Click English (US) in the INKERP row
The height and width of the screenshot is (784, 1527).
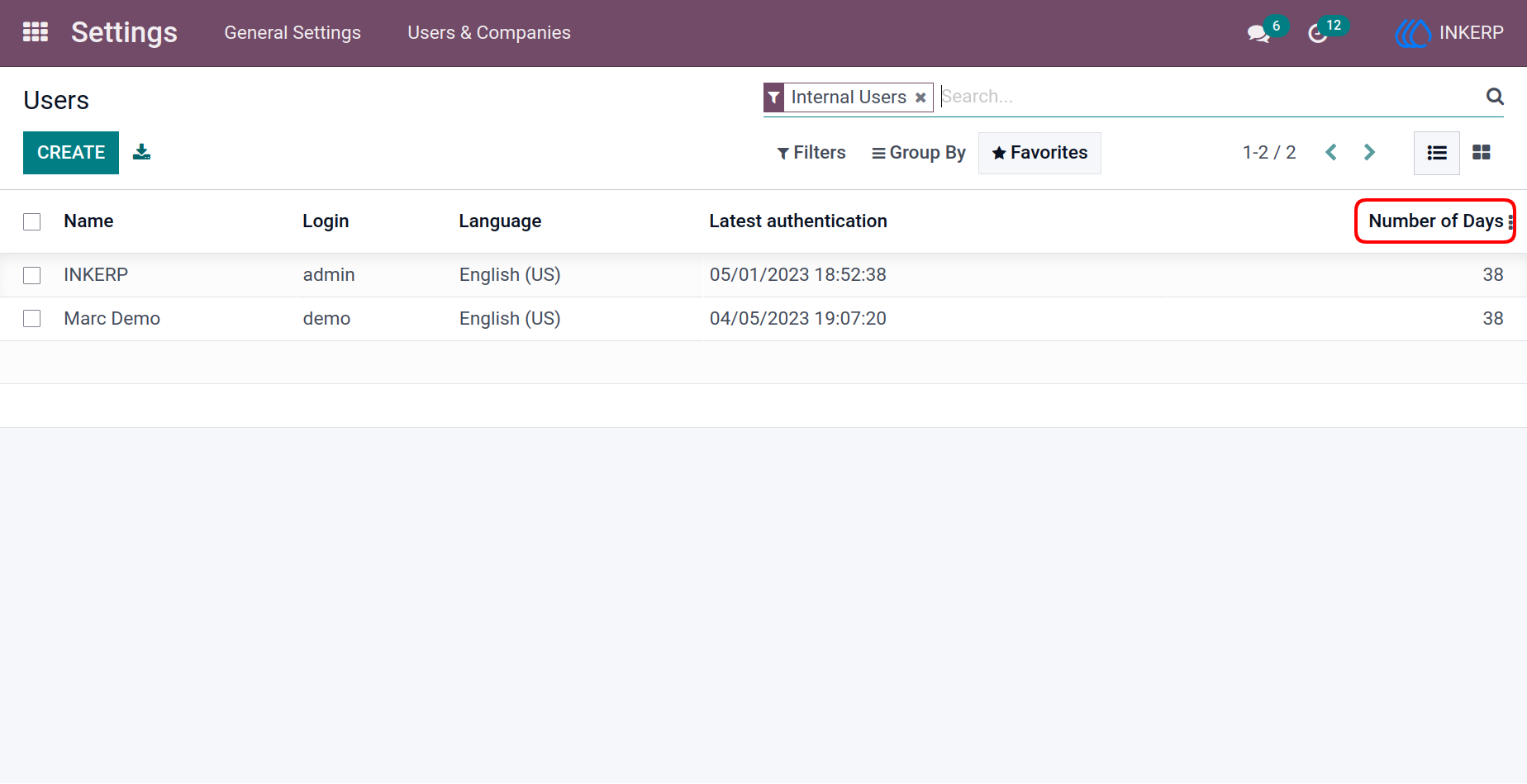510,275
